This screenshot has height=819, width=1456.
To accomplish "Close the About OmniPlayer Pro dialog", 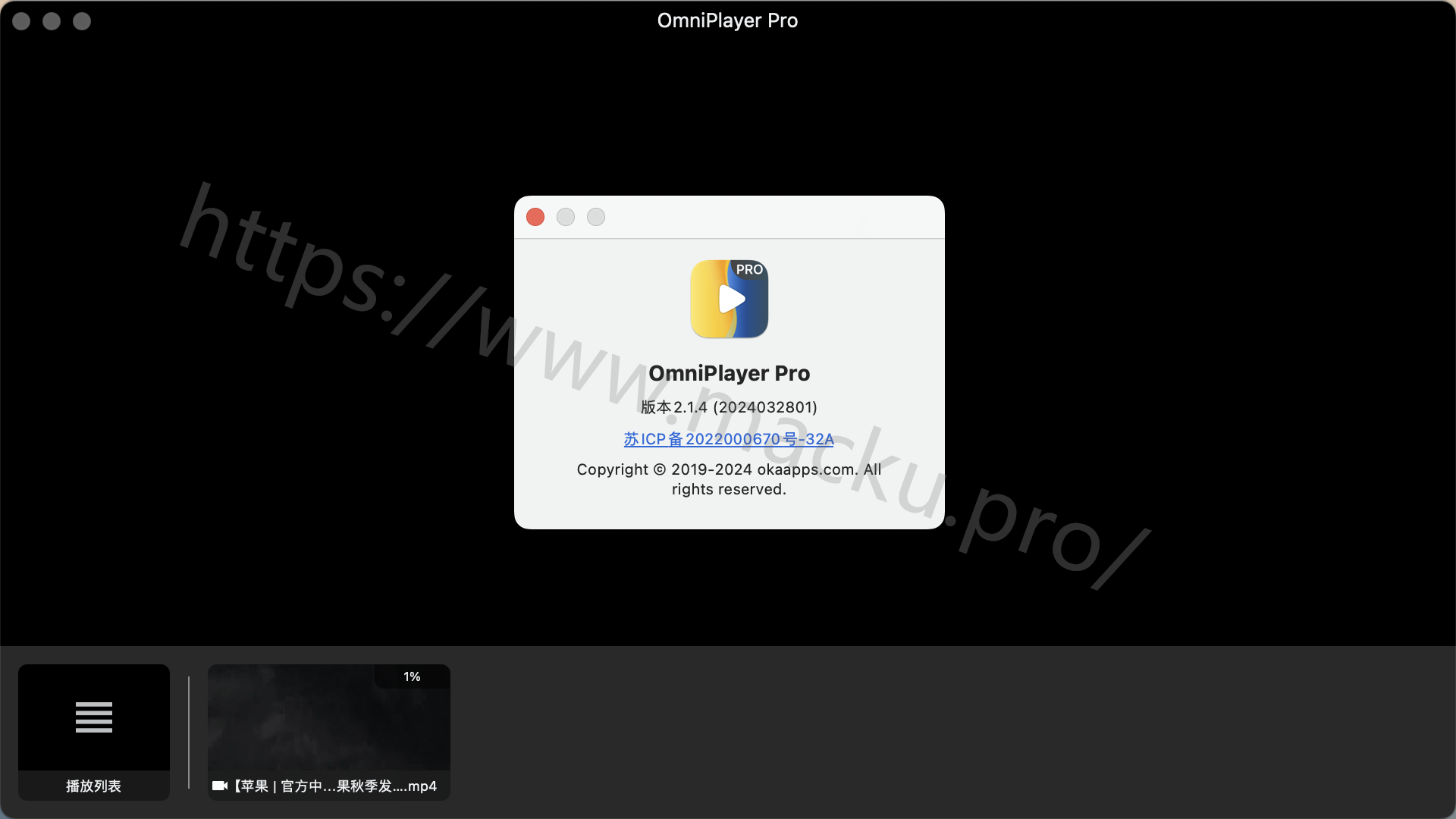I will click(x=535, y=217).
